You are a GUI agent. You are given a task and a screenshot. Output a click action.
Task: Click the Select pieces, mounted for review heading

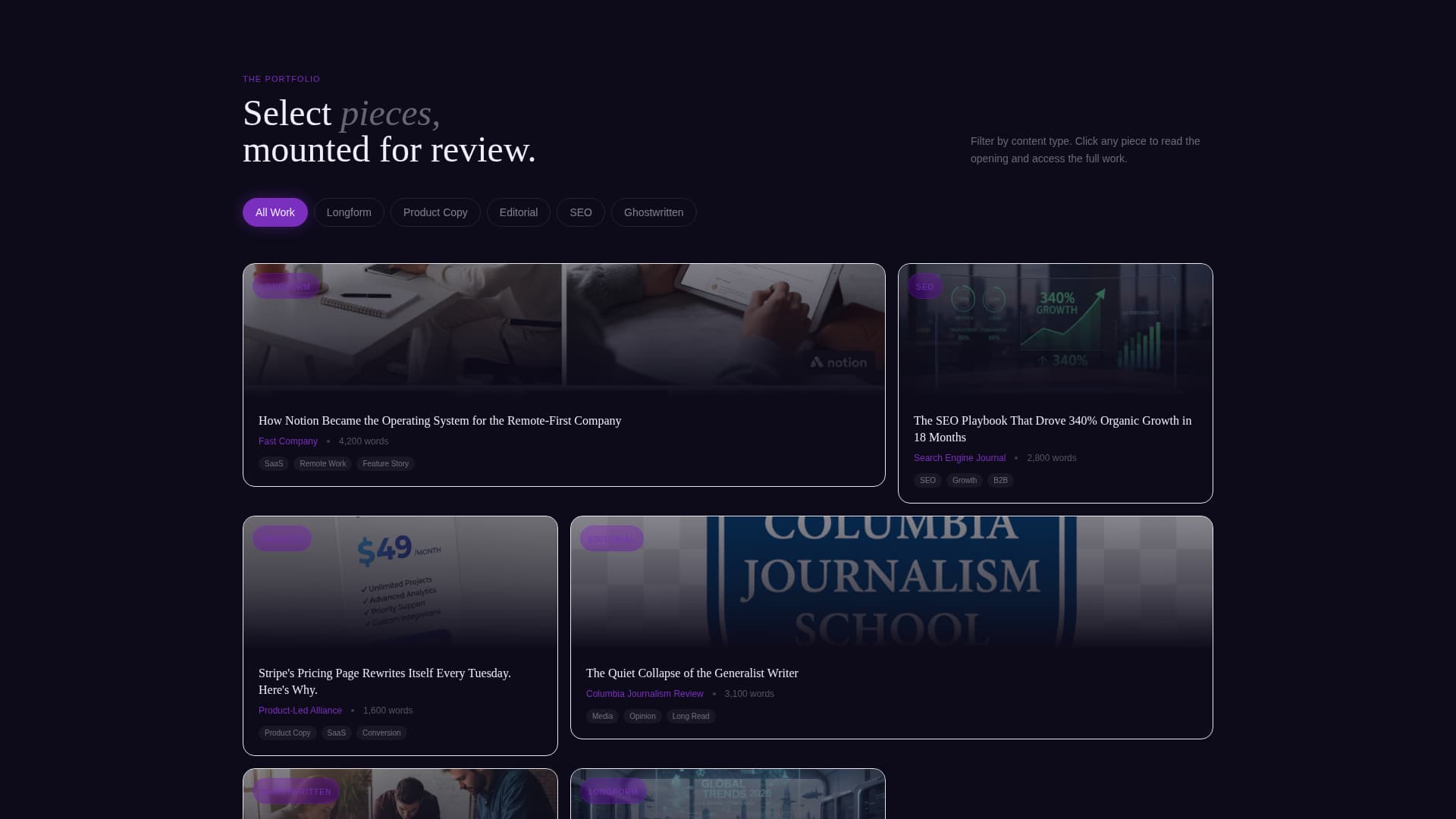389,131
